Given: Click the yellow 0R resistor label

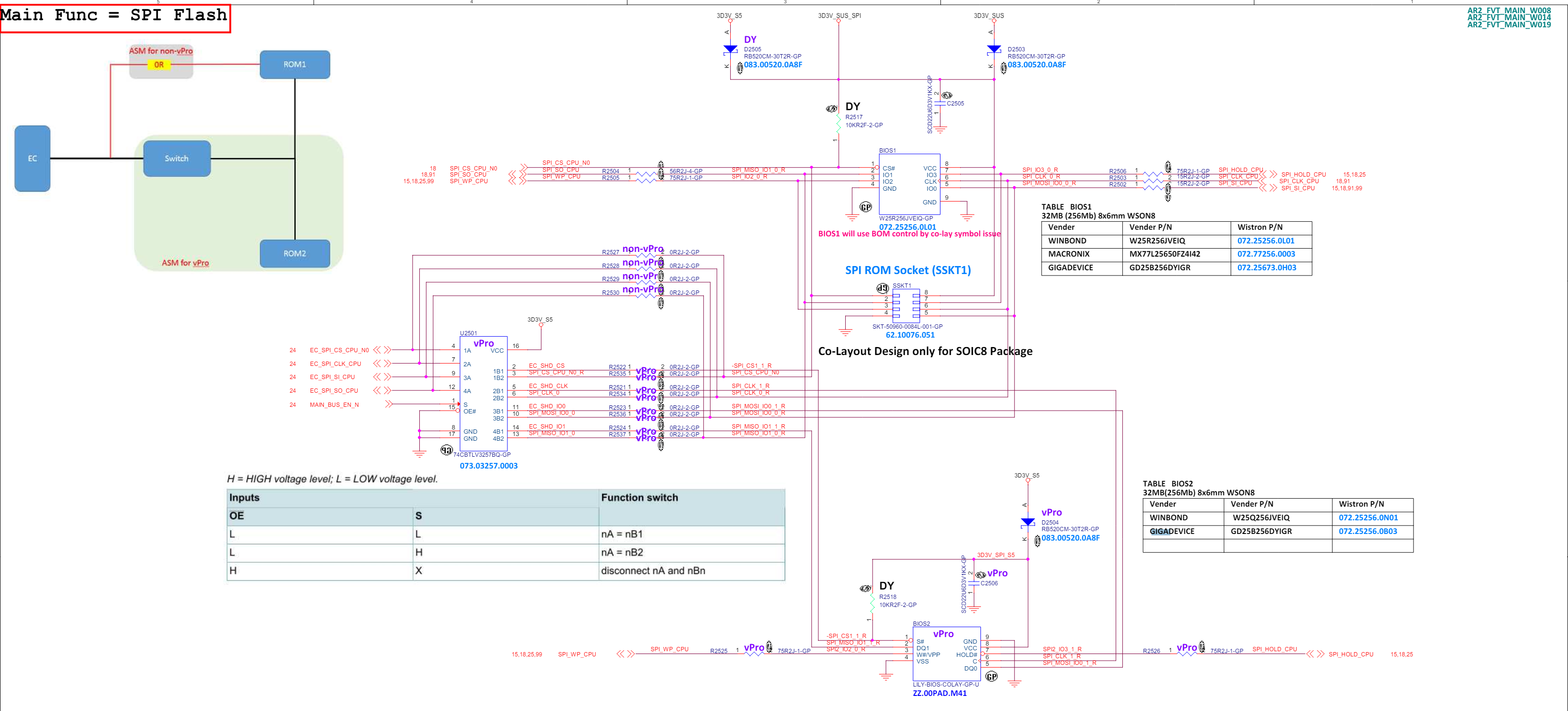Looking at the screenshot, I should [159, 65].
